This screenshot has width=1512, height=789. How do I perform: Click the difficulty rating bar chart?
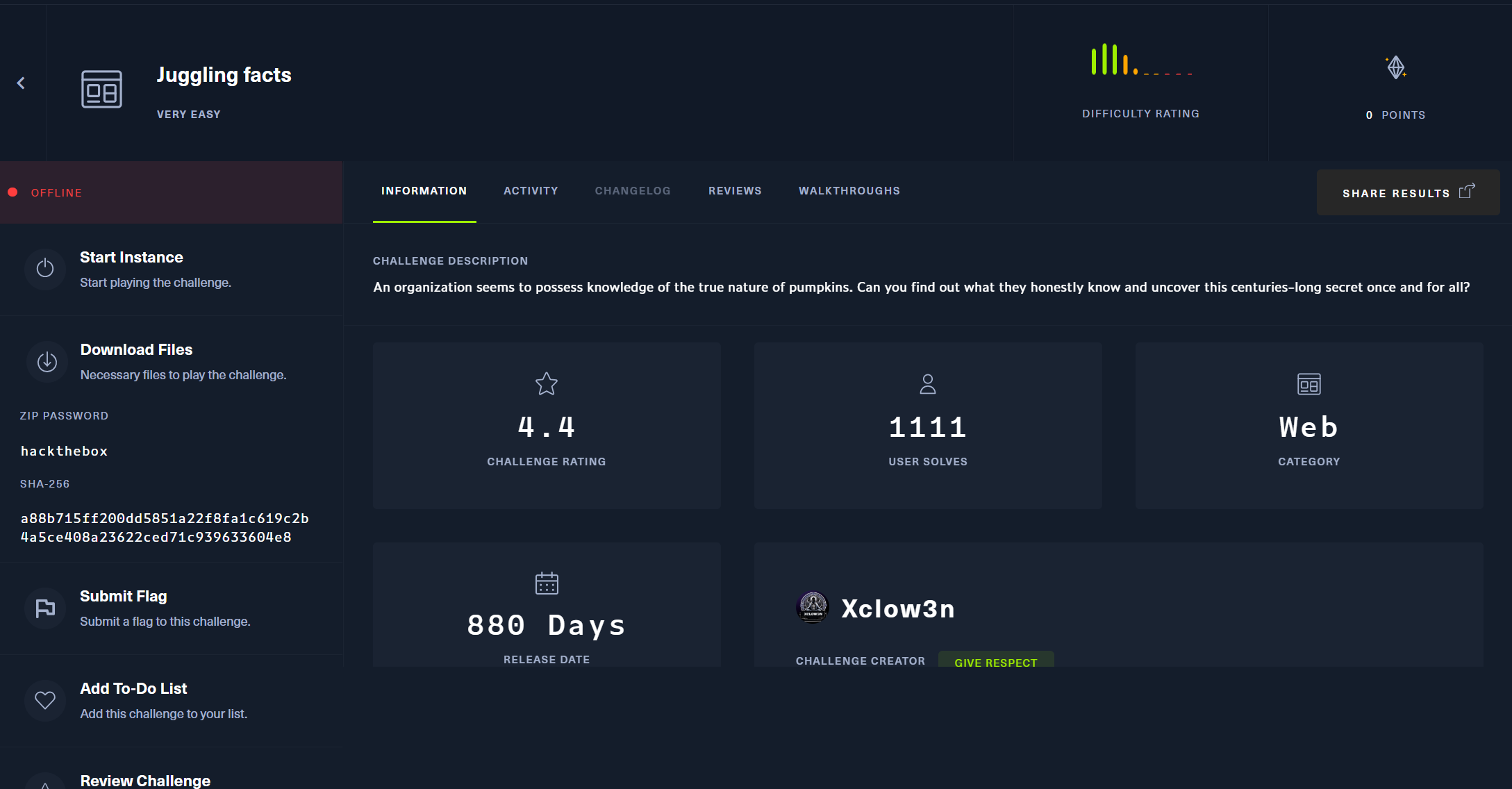pos(1140,61)
